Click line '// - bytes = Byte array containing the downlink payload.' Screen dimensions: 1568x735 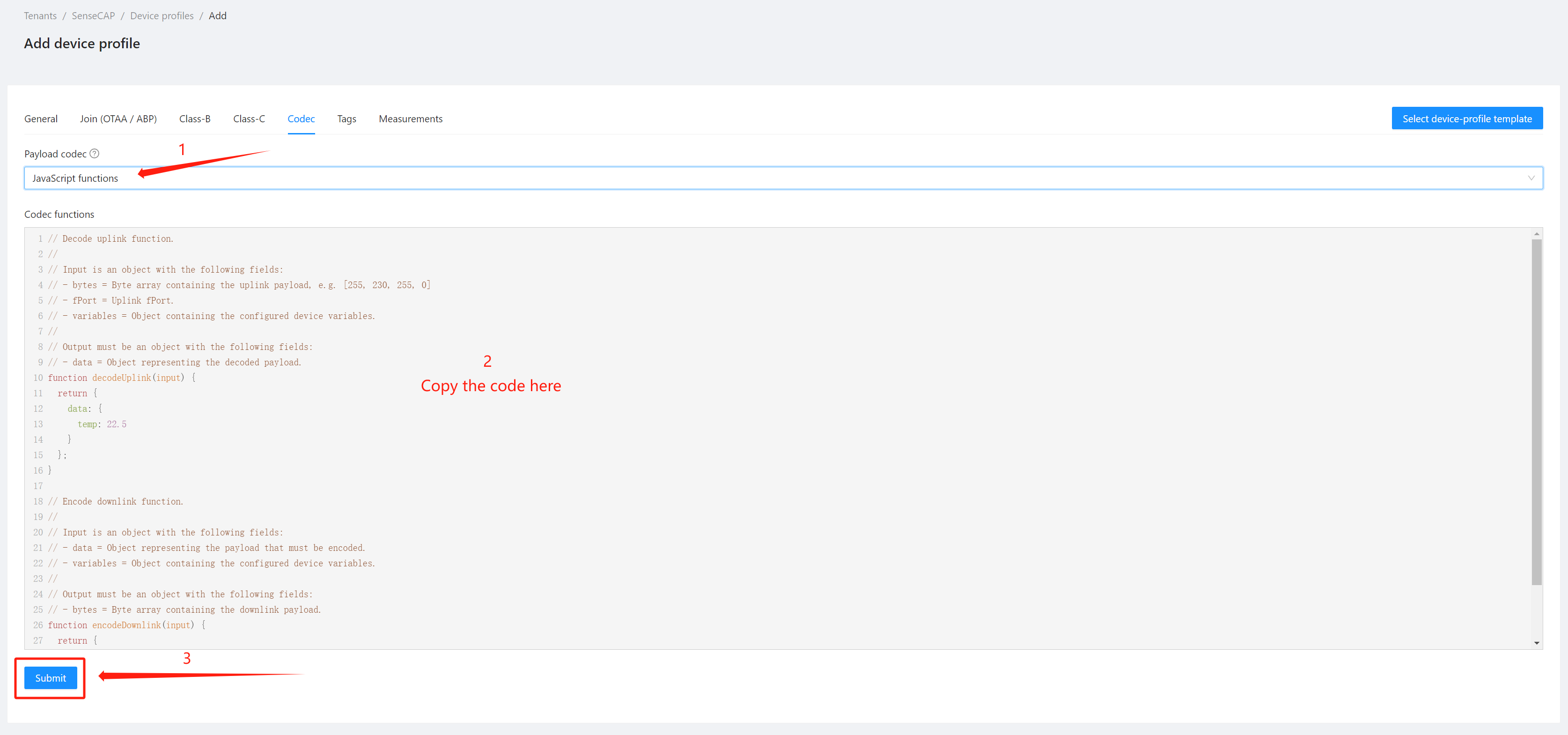(x=184, y=609)
